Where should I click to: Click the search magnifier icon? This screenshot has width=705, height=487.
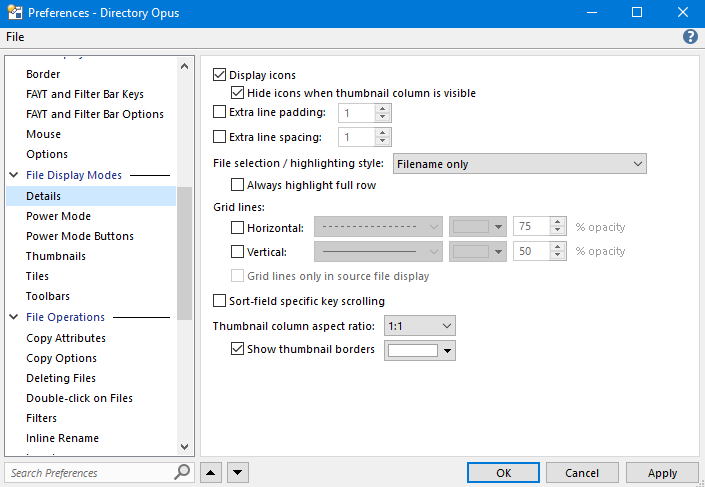pyautogui.click(x=182, y=472)
